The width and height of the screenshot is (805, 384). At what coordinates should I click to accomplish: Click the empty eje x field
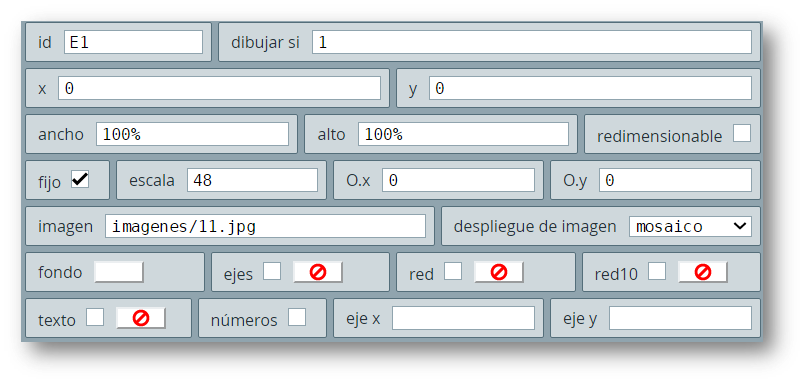pyautogui.click(x=464, y=318)
